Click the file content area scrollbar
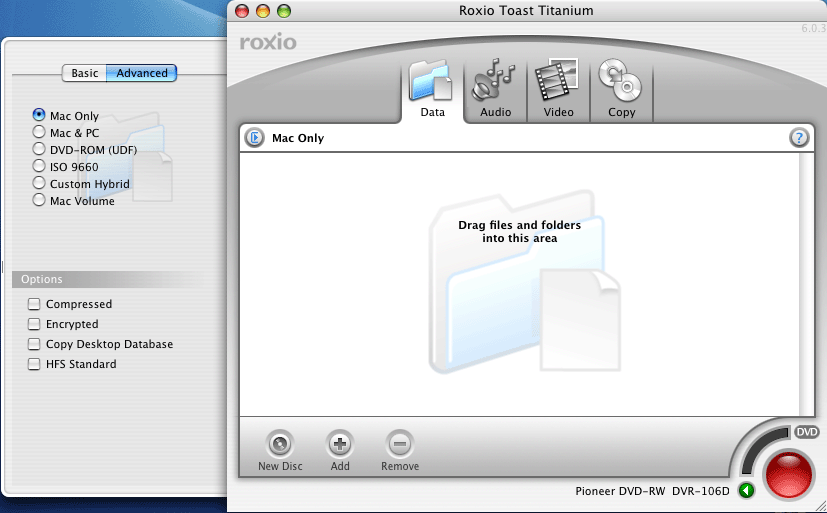 click(805, 284)
